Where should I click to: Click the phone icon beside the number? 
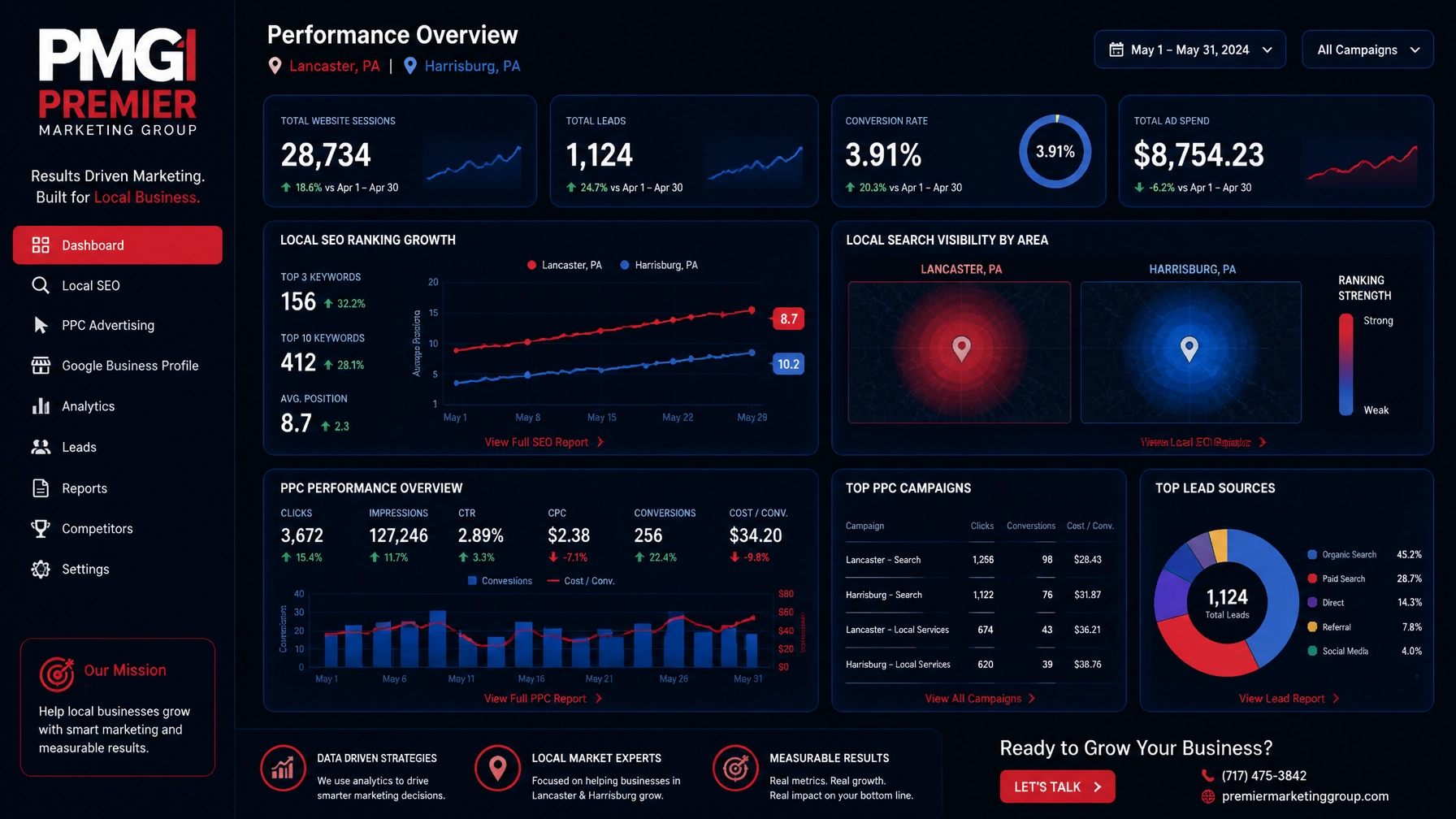[1208, 776]
